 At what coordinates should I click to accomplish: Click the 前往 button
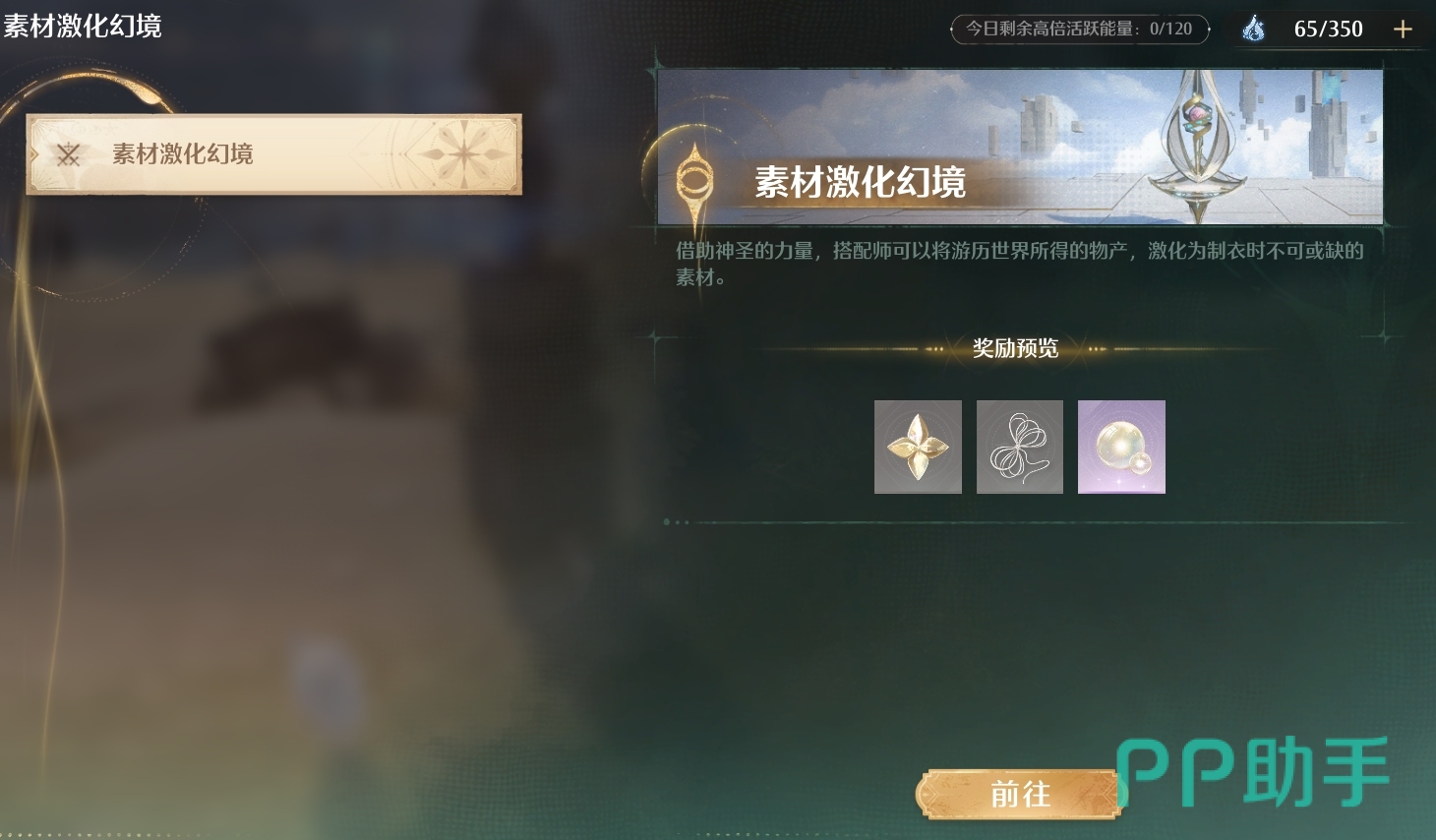click(x=1020, y=794)
